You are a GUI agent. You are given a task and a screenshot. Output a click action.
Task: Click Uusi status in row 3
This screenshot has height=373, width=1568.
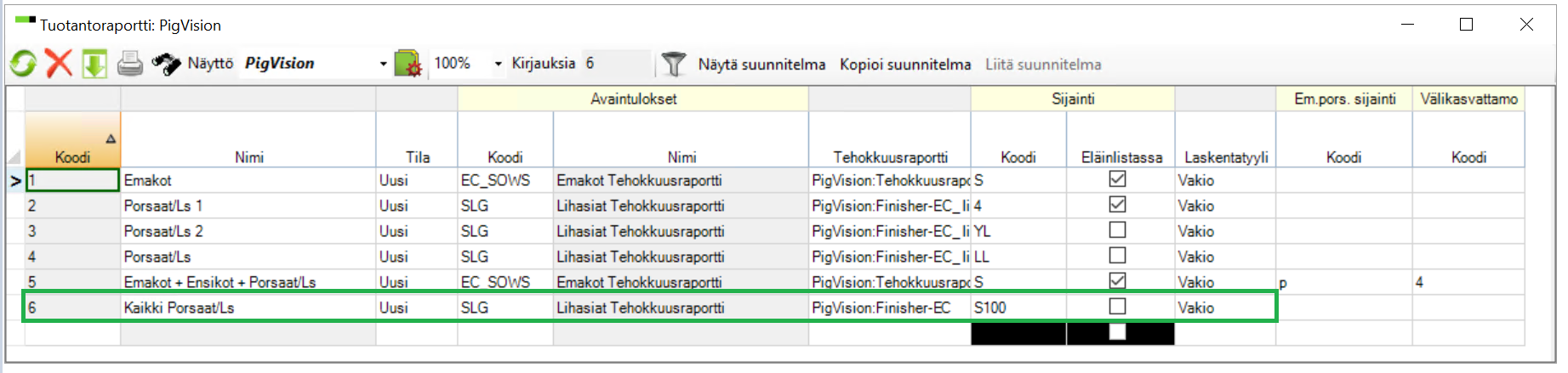point(417,231)
